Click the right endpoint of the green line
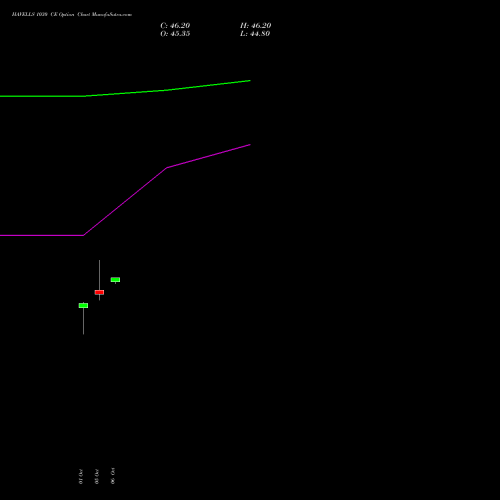The height and width of the screenshot is (500, 500). point(250,81)
